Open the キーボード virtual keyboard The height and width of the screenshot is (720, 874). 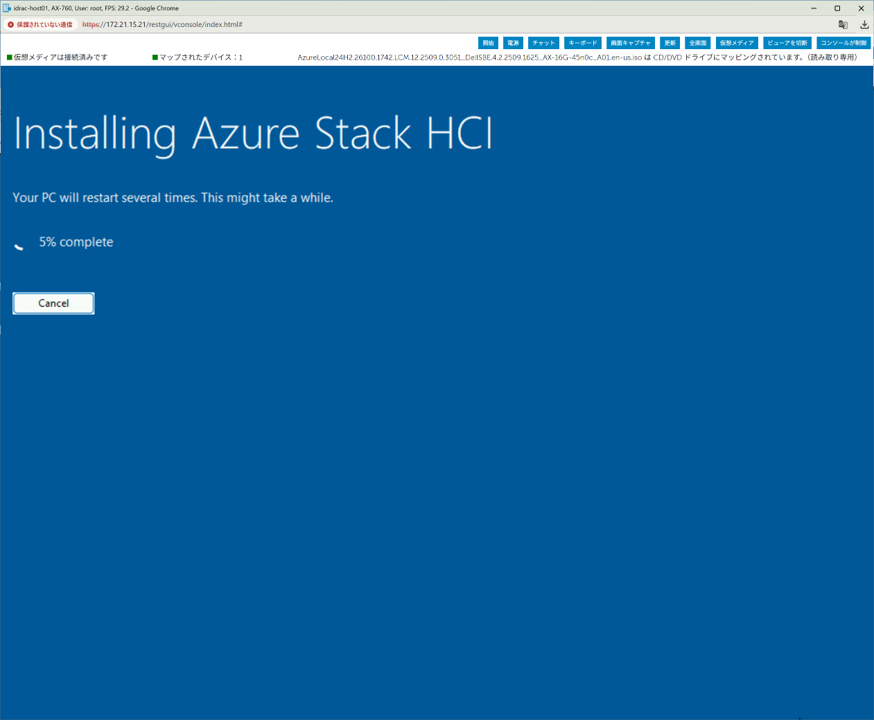(582, 43)
